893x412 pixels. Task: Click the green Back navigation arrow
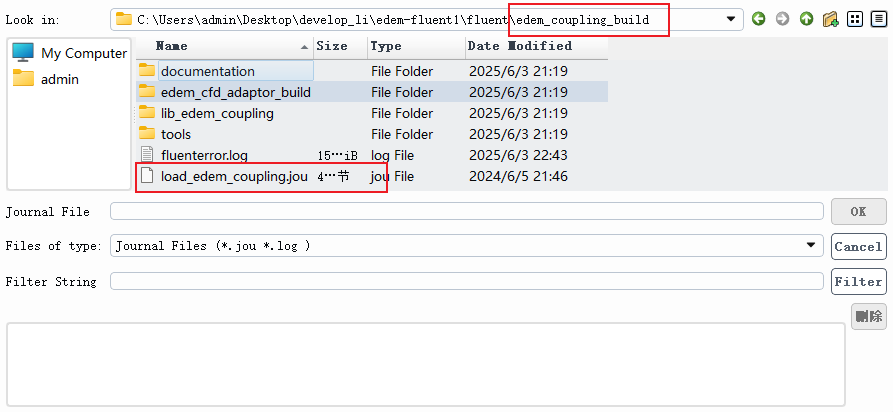pyautogui.click(x=758, y=19)
